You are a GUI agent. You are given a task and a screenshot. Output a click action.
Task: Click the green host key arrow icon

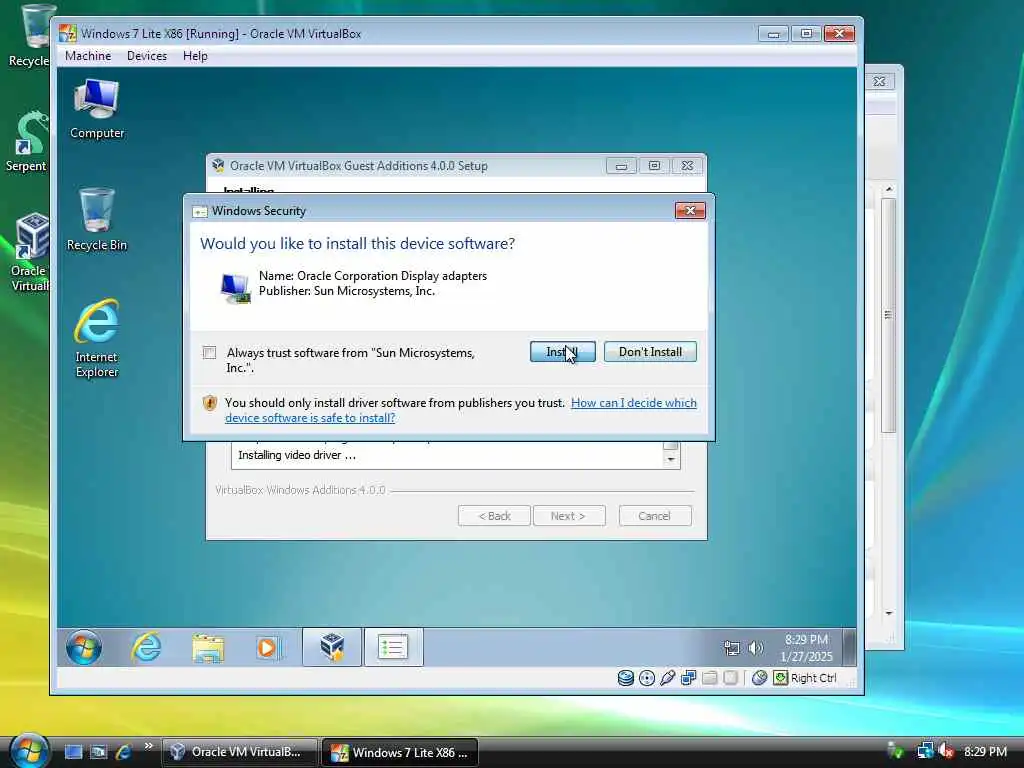(780, 678)
